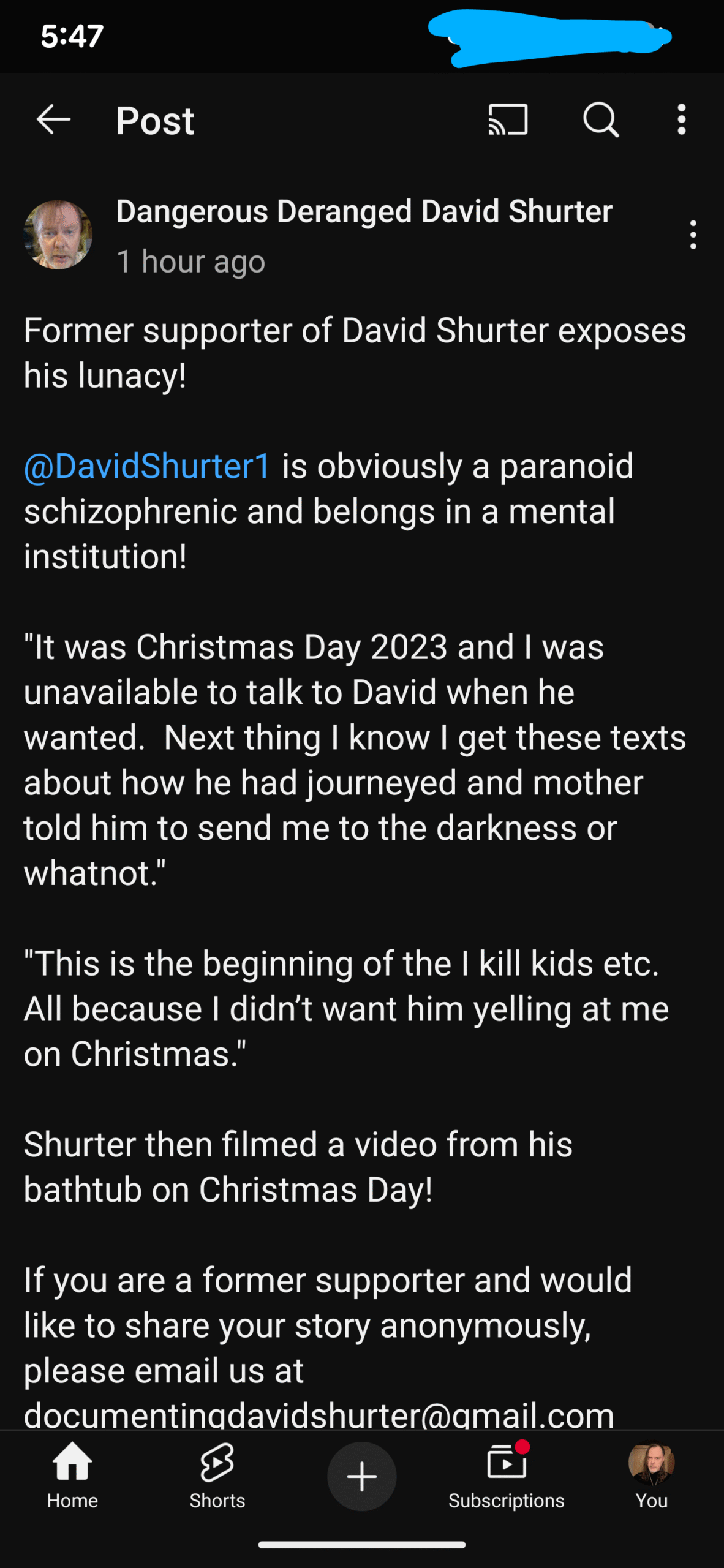The width and height of the screenshot is (724, 1568).
Task: Open the @DavidShurter1 mention link
Action: tap(147, 466)
